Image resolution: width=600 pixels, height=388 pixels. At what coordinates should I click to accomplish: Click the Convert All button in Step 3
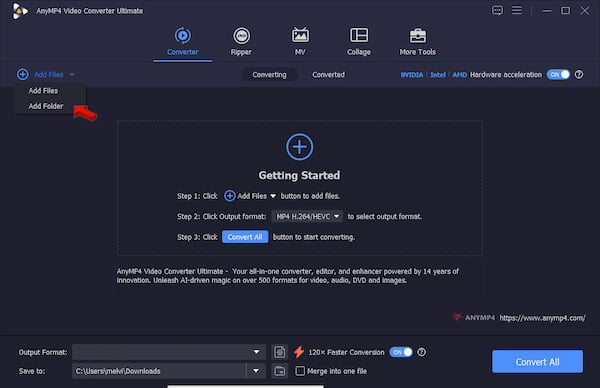pyautogui.click(x=245, y=237)
